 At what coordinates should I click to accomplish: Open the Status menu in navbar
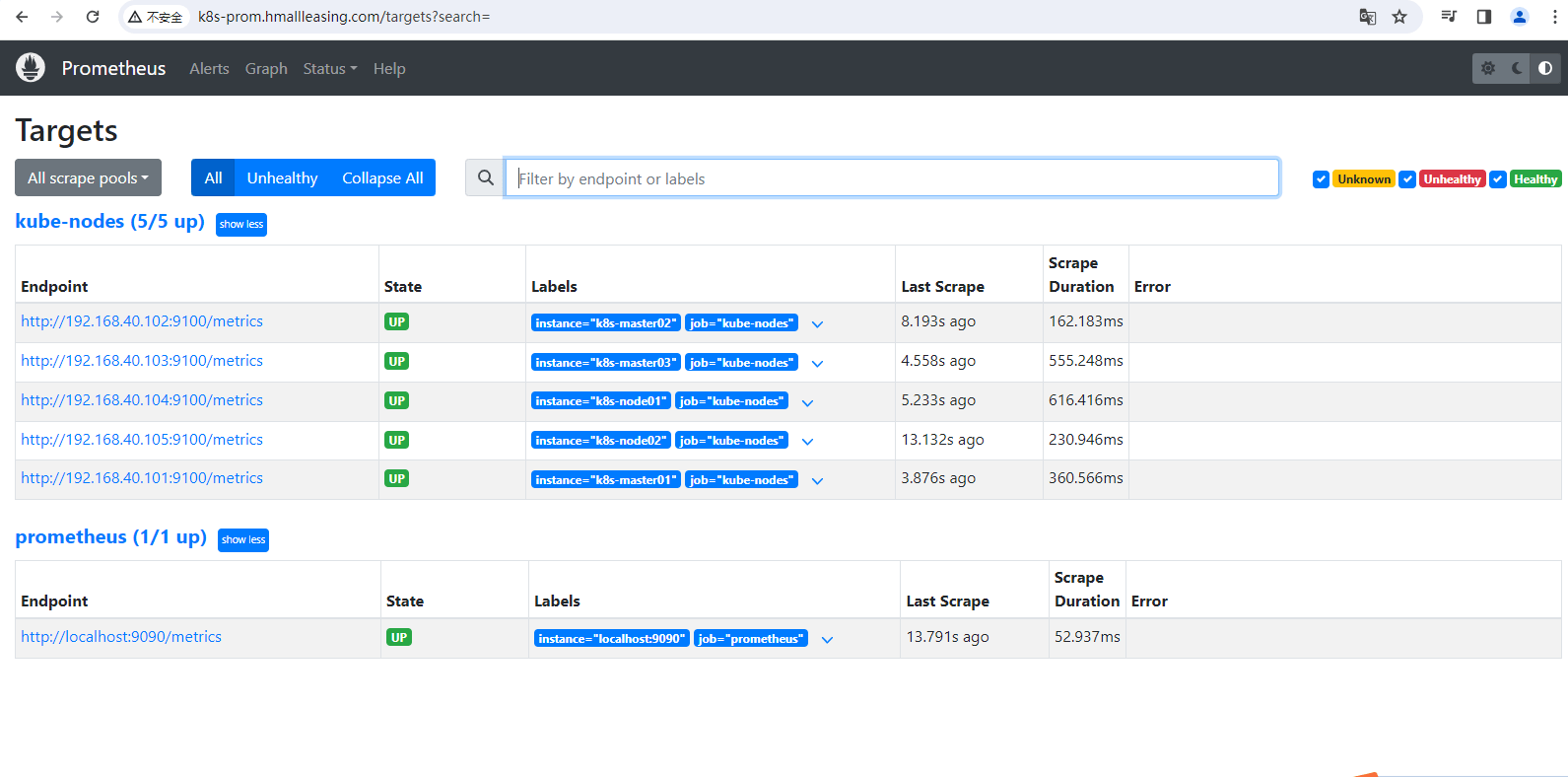point(329,69)
